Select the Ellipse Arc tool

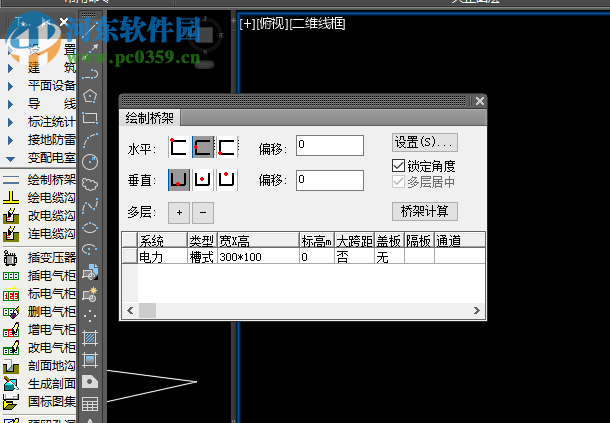[x=90, y=249]
